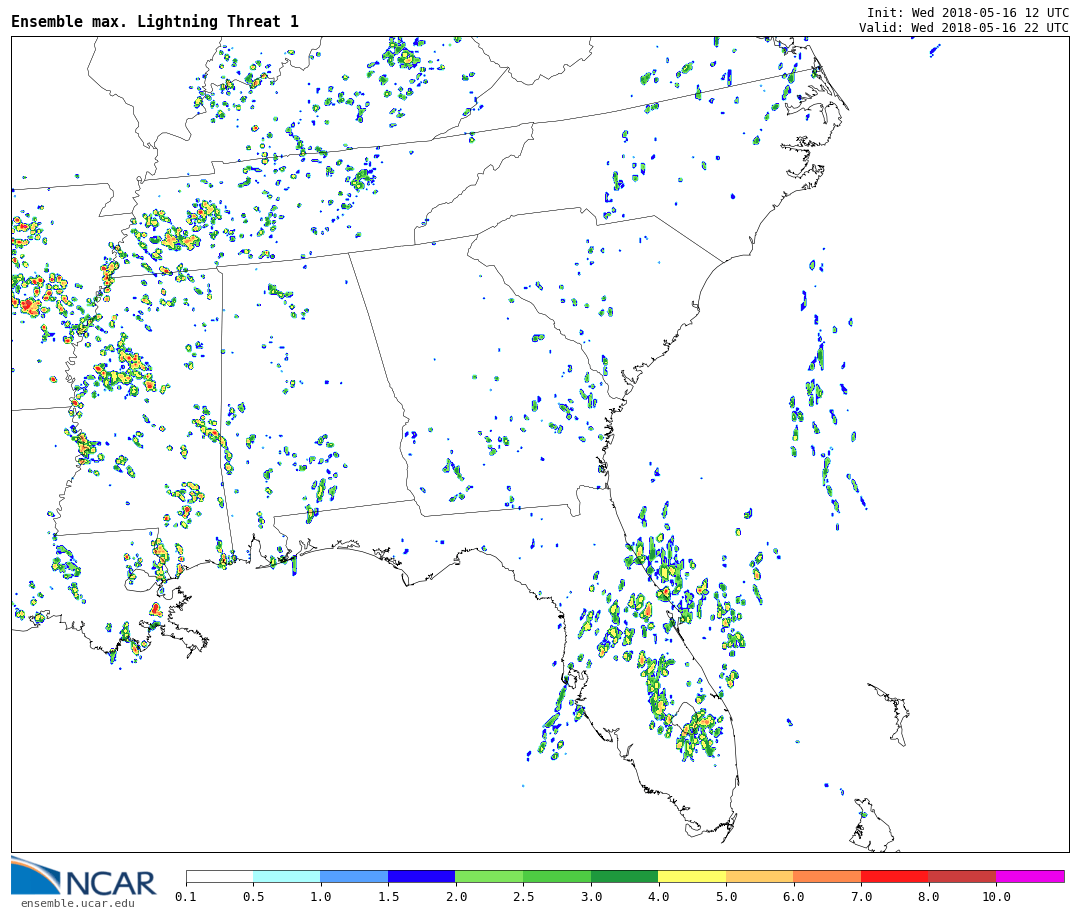Click the orange 6.0–7.0 legend swatch
This screenshot has width=1080, height=915.
coord(827,877)
